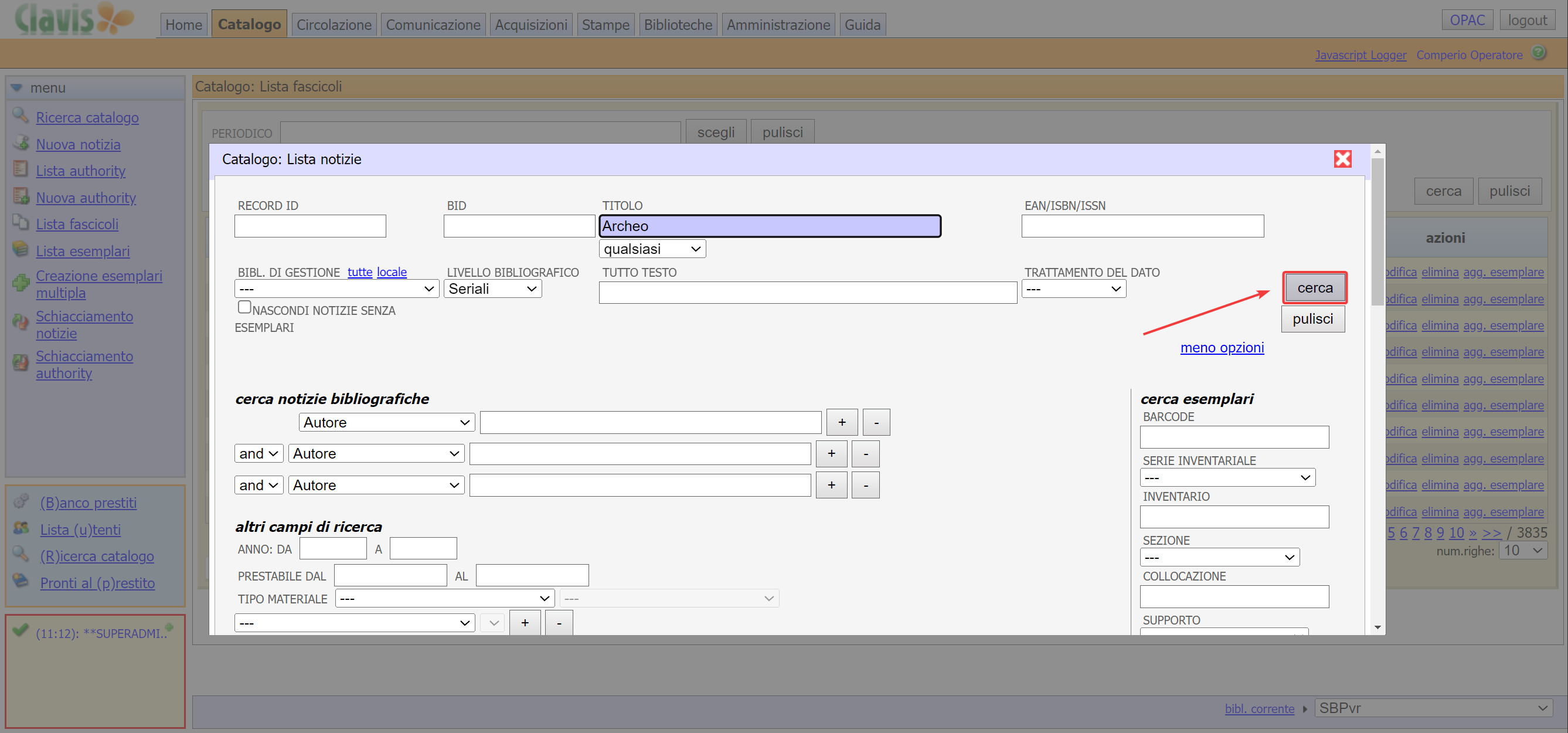Open the Livello bibliografico Seriali dropdown
This screenshot has height=733, width=1568.
pyautogui.click(x=492, y=289)
